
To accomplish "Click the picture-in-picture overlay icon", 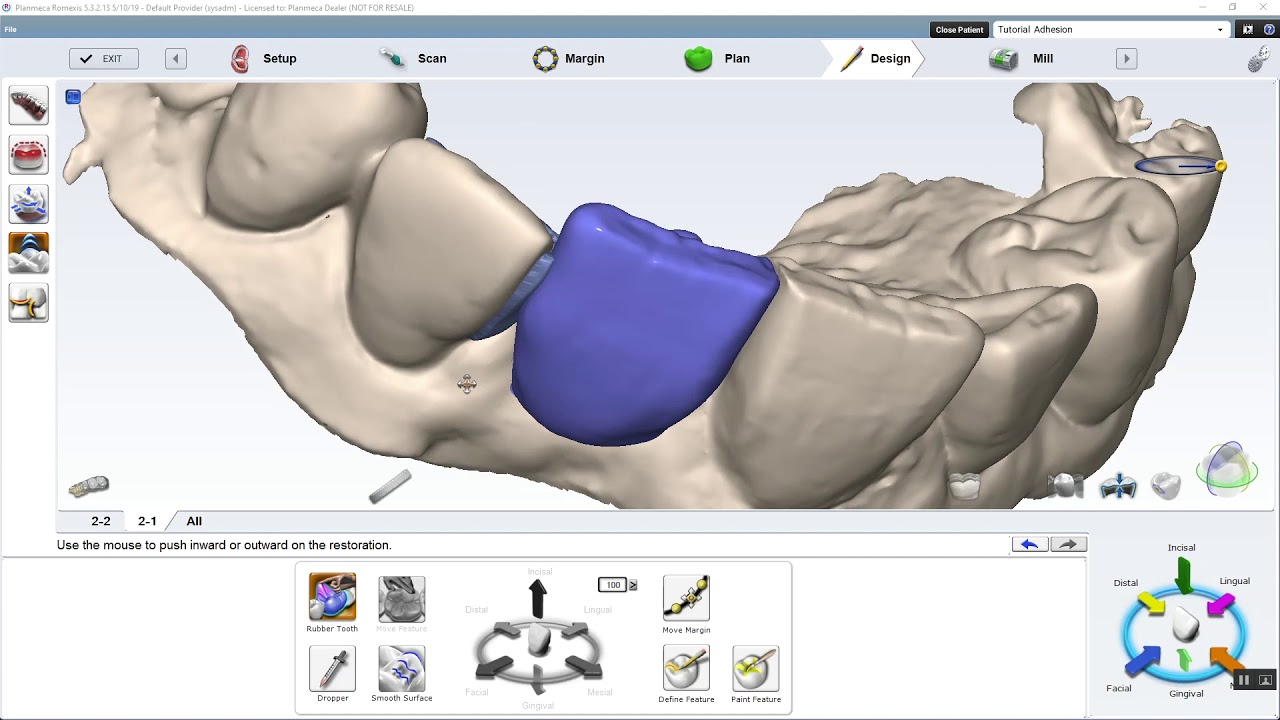I will (x=1265, y=680).
